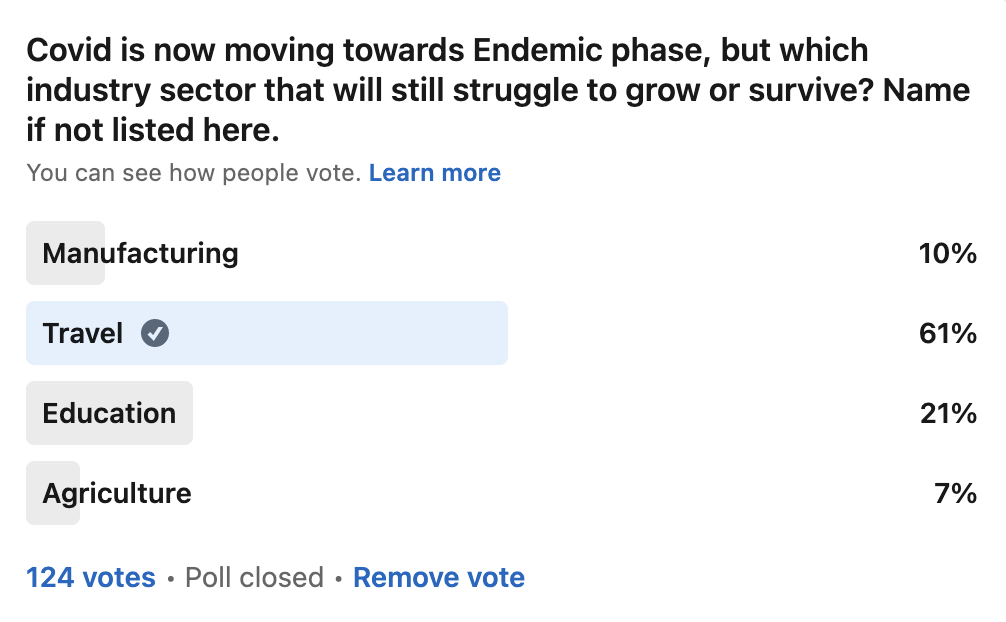The width and height of the screenshot is (1006, 622).
Task: Click the 61% Travel result
Action: [x=947, y=333]
